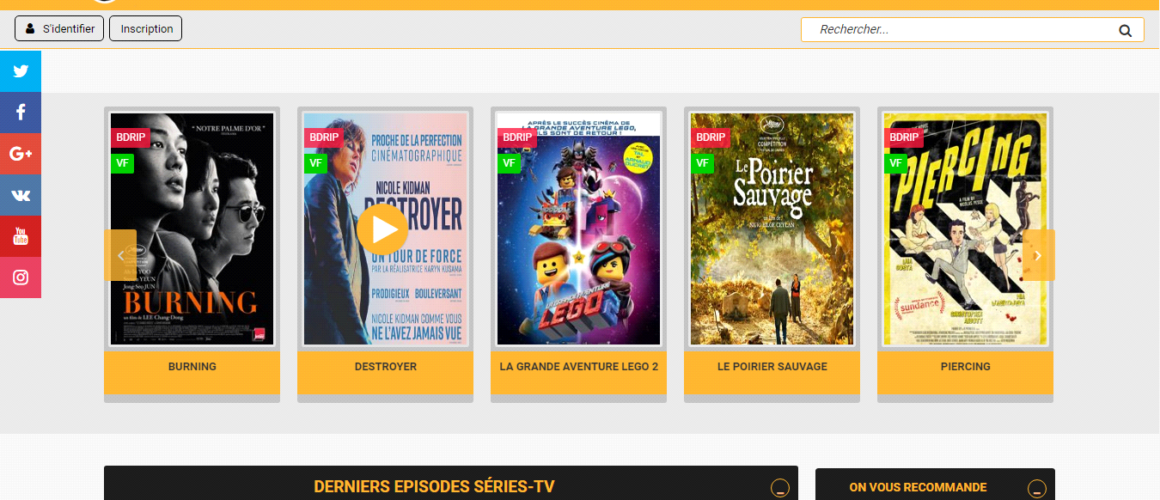Click the magnifier search icon

tap(1125, 30)
